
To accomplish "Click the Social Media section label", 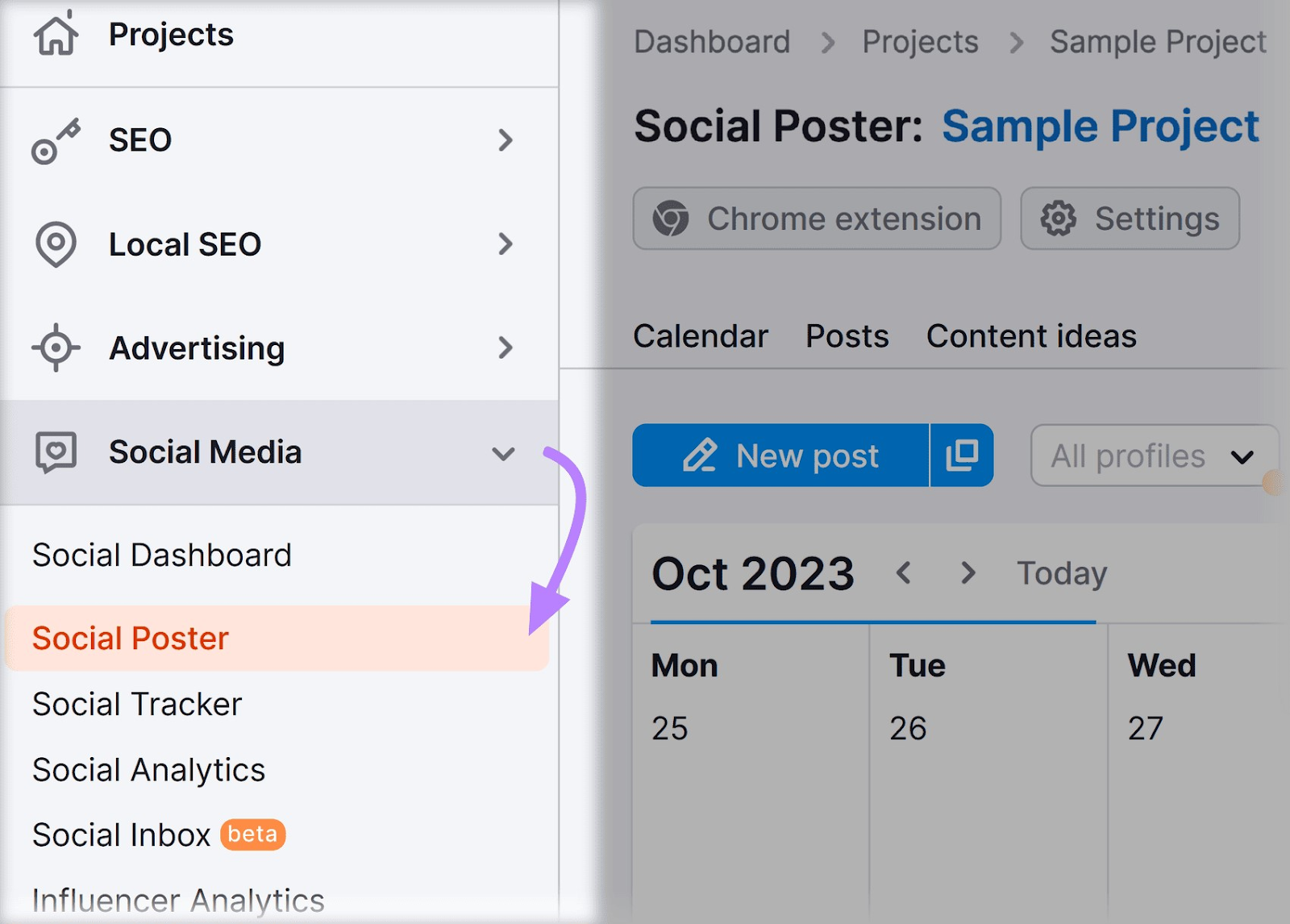I will click(206, 452).
